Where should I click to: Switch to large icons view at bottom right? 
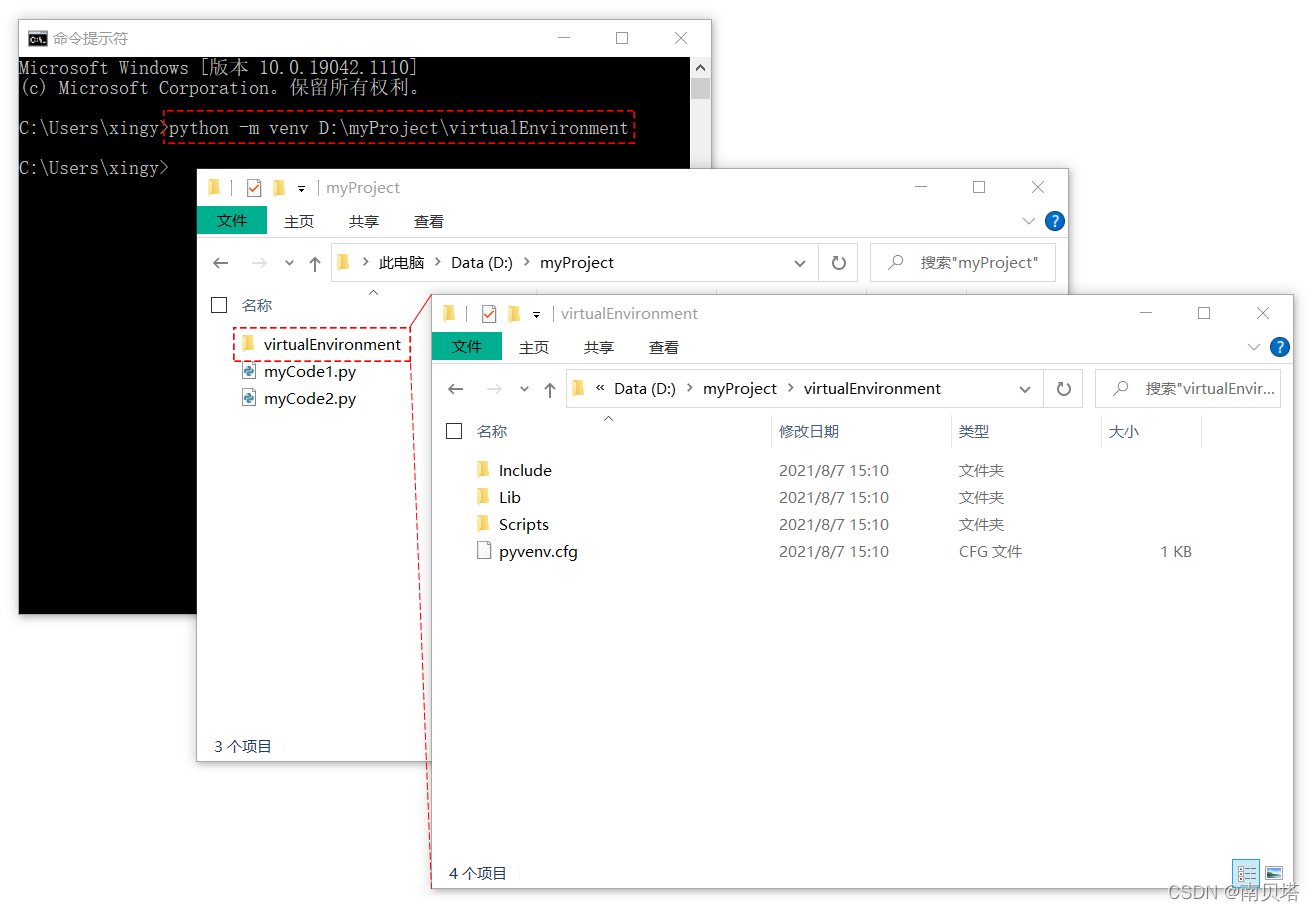[1274, 872]
